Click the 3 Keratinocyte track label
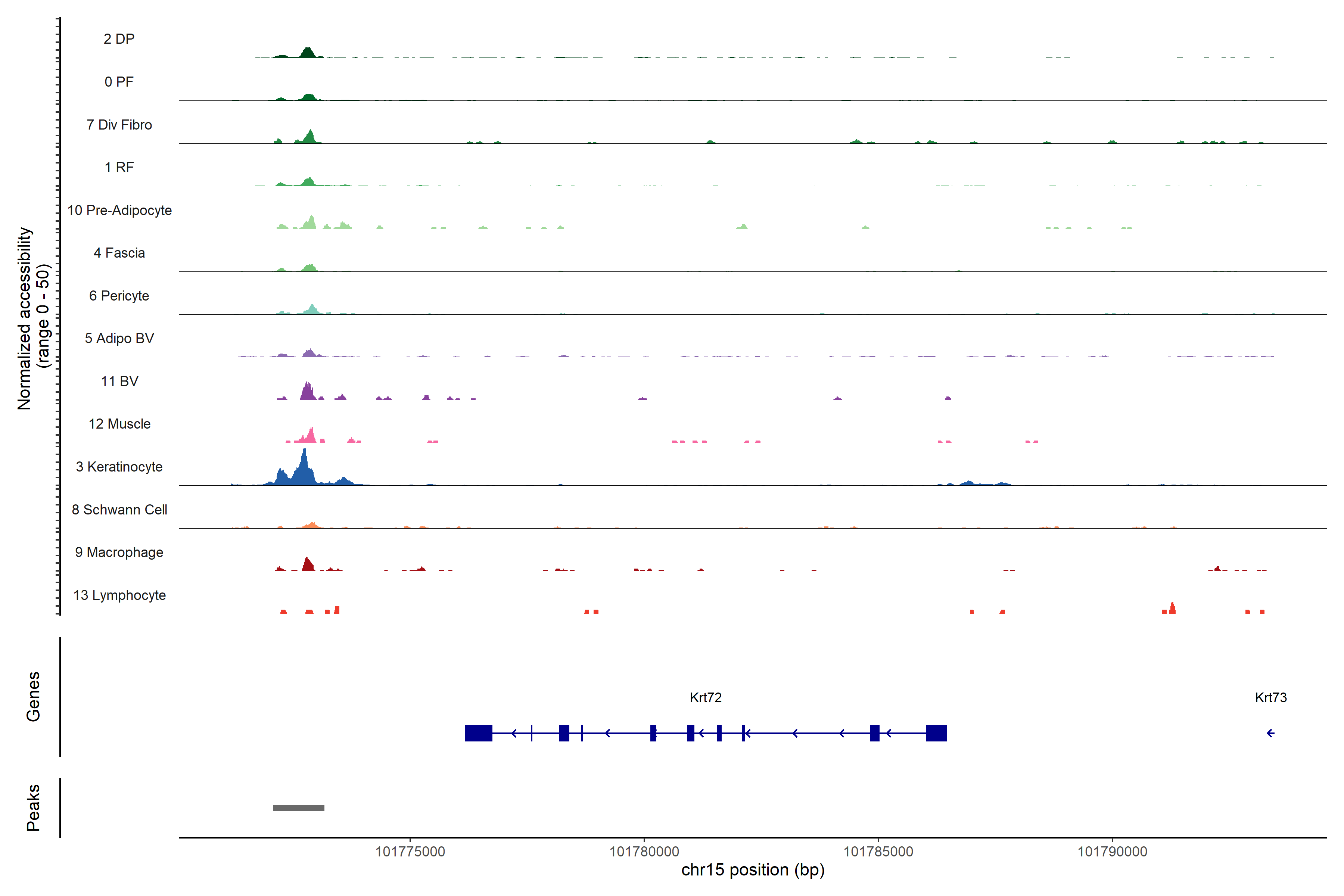This screenshot has width=1344, height=896. 119,467
